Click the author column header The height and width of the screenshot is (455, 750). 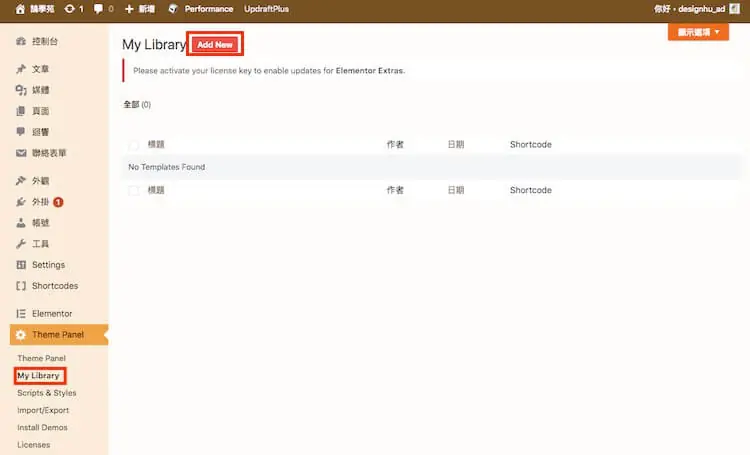(395, 144)
